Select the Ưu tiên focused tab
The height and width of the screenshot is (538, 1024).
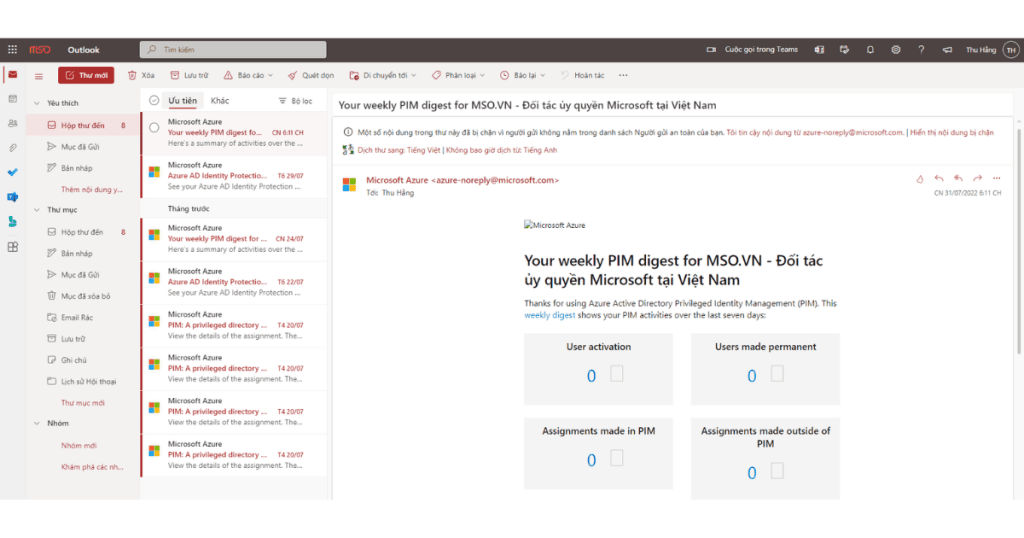click(x=182, y=100)
